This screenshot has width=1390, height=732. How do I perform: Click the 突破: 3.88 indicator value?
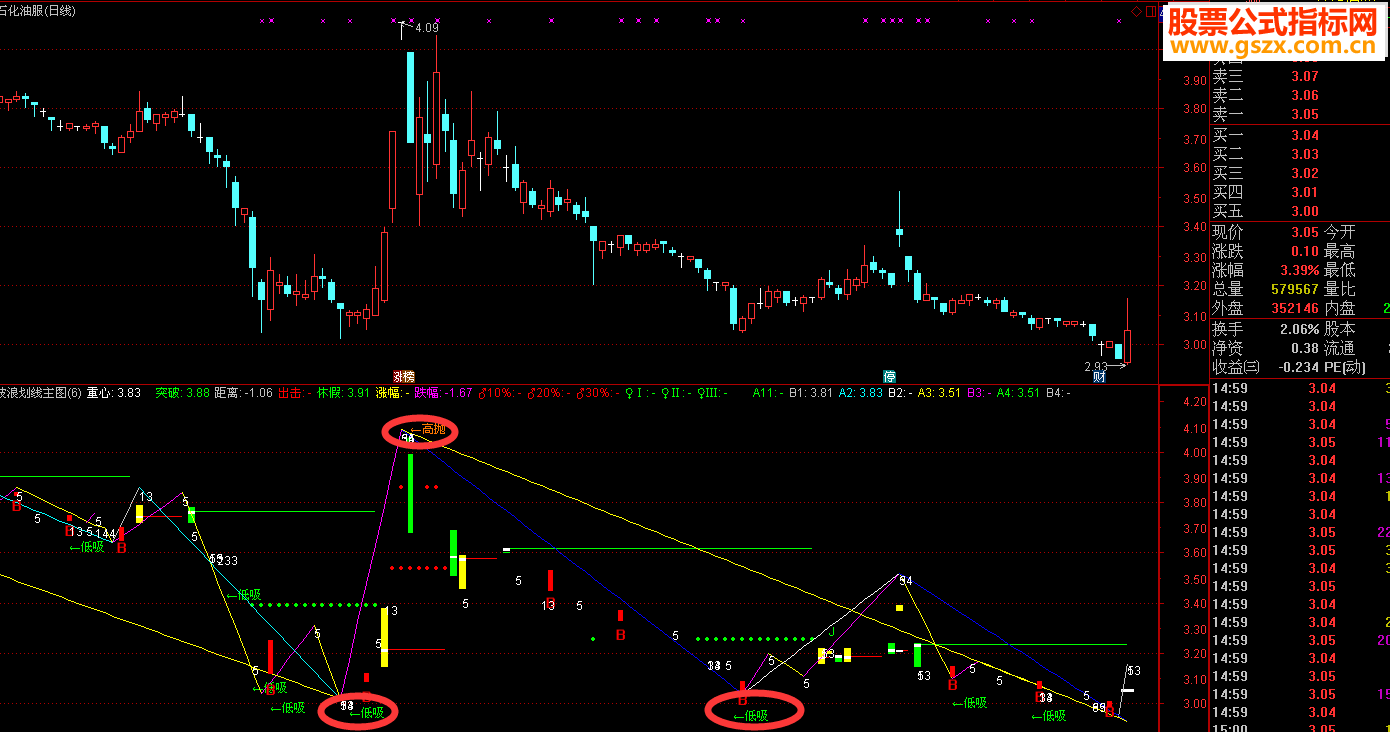[x=183, y=393]
